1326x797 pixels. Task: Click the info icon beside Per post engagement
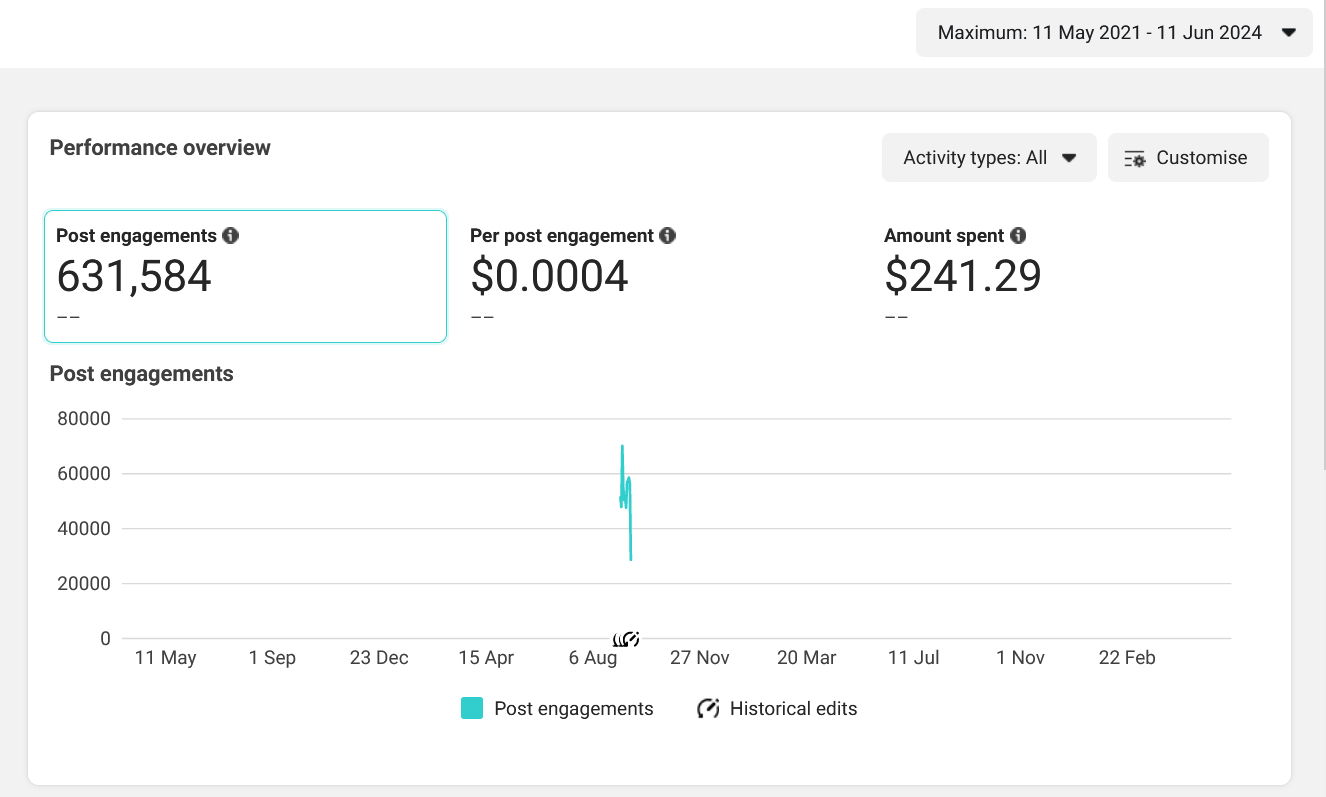coord(668,236)
